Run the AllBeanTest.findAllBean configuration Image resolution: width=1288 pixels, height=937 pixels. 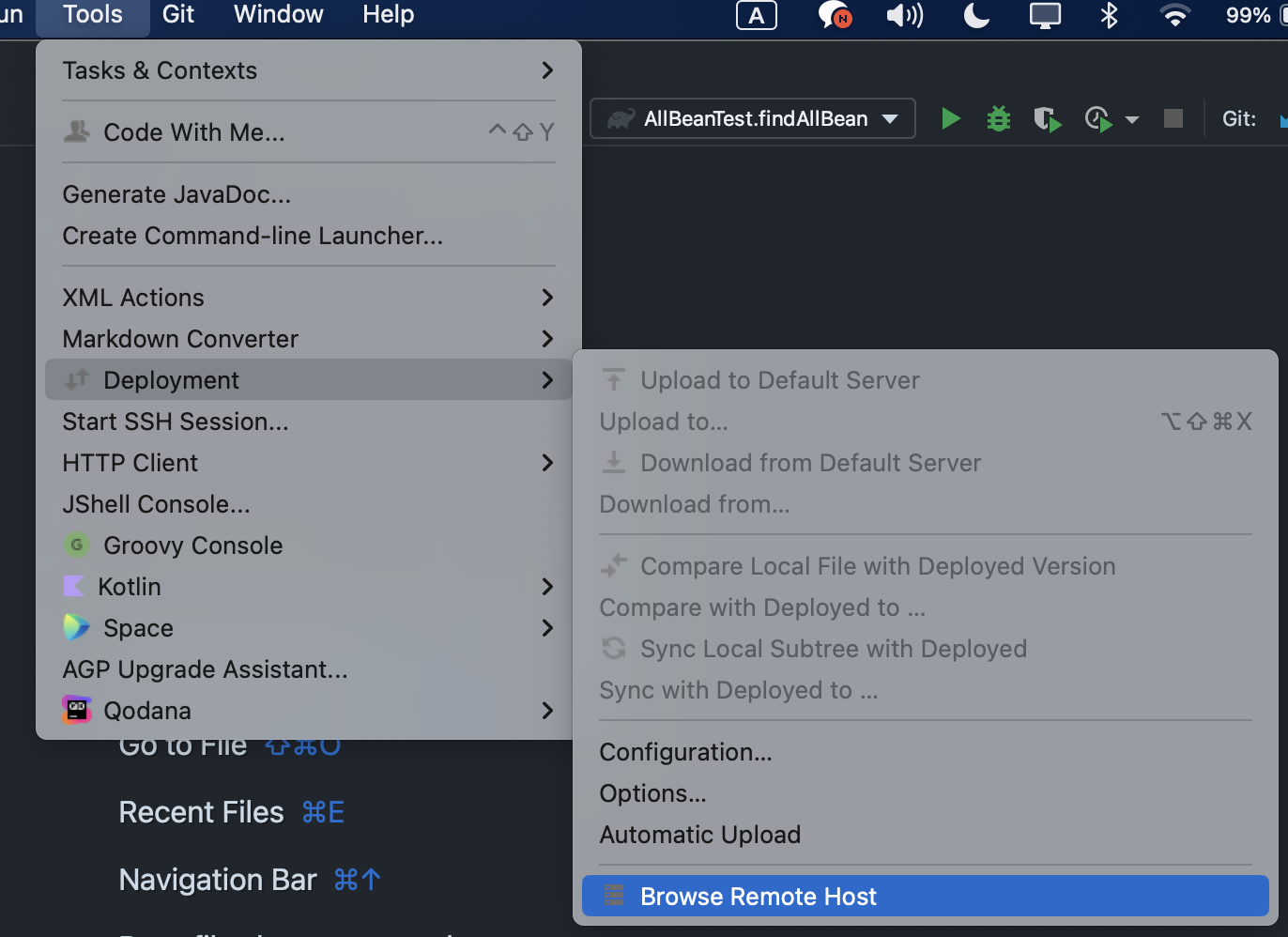(950, 118)
